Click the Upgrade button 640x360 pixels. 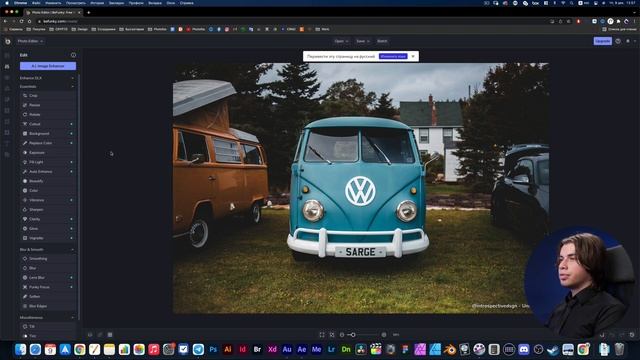click(x=602, y=41)
